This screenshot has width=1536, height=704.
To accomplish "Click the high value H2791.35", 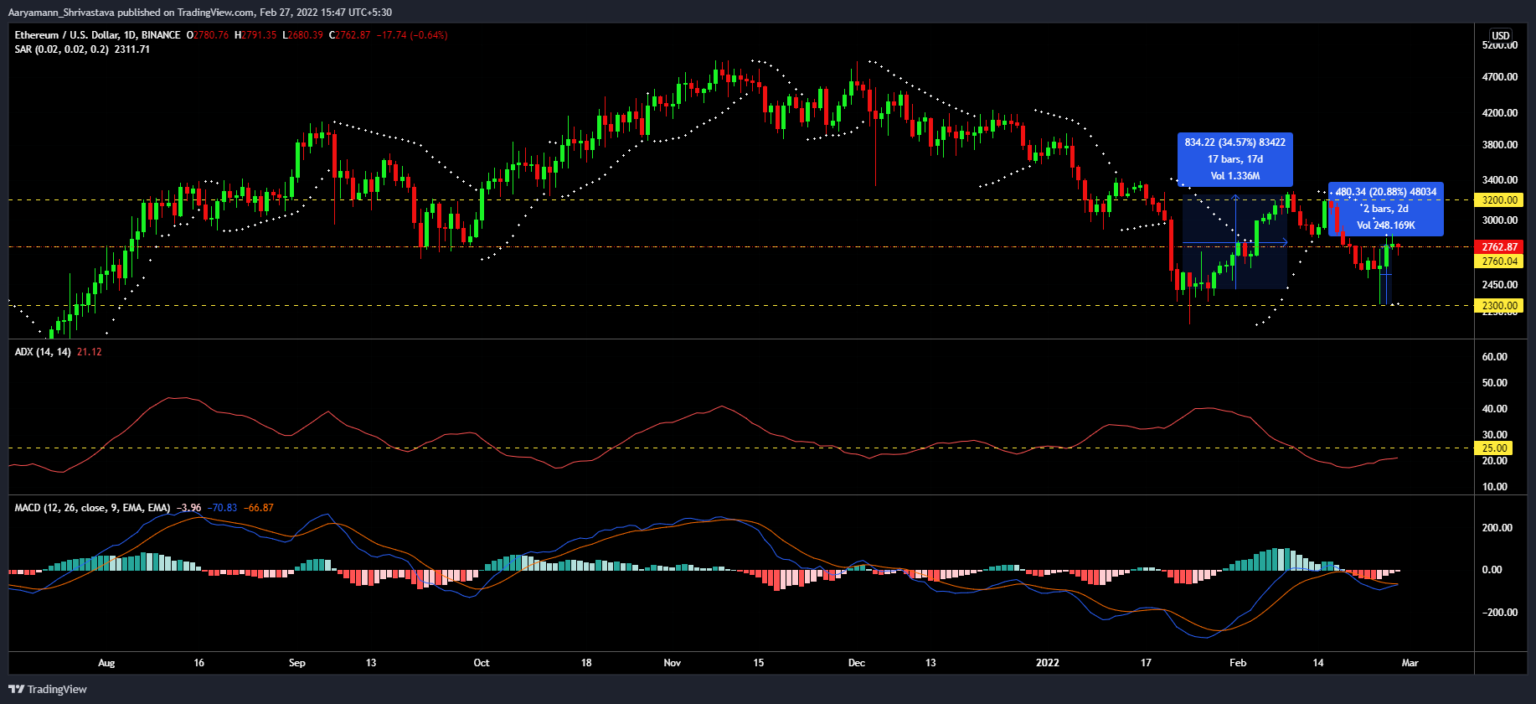I will [254, 35].
